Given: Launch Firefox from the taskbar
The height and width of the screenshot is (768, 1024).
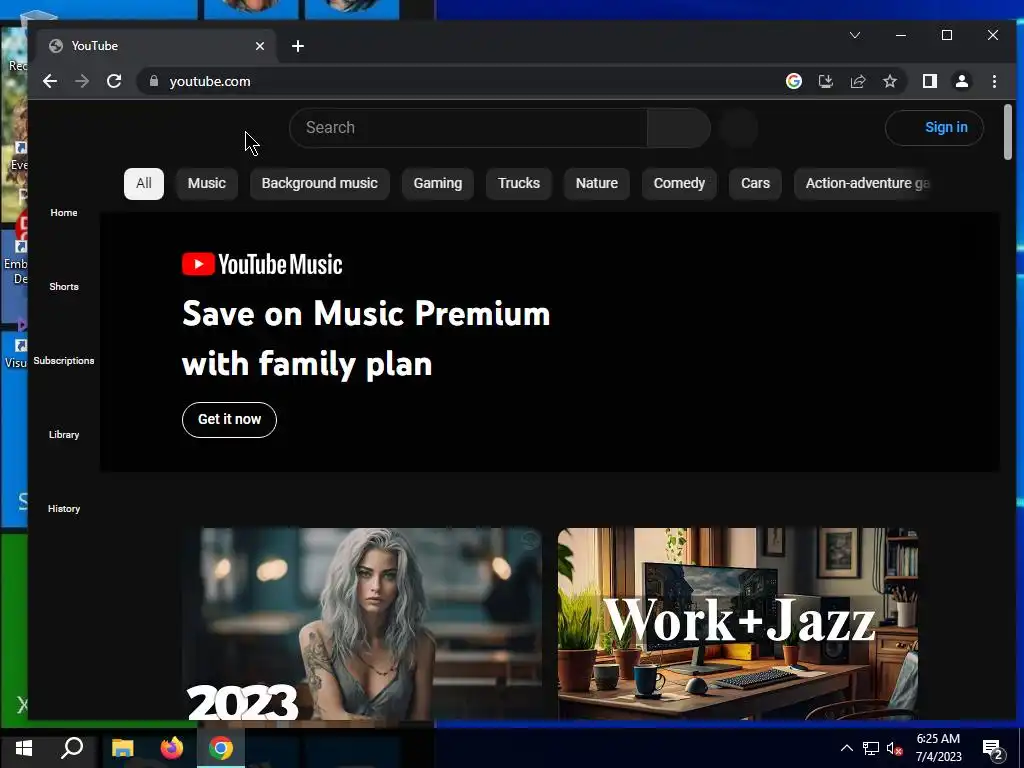Looking at the screenshot, I should pos(172,748).
